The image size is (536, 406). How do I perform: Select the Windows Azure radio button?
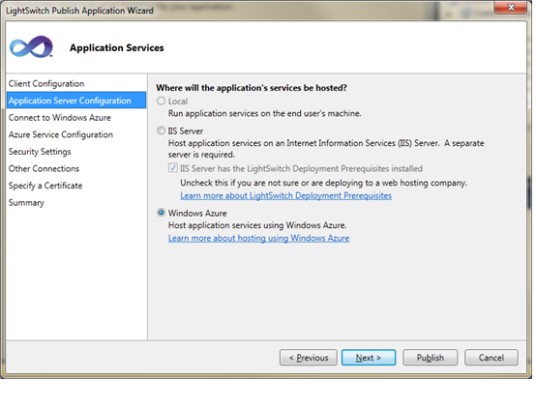click(161, 213)
